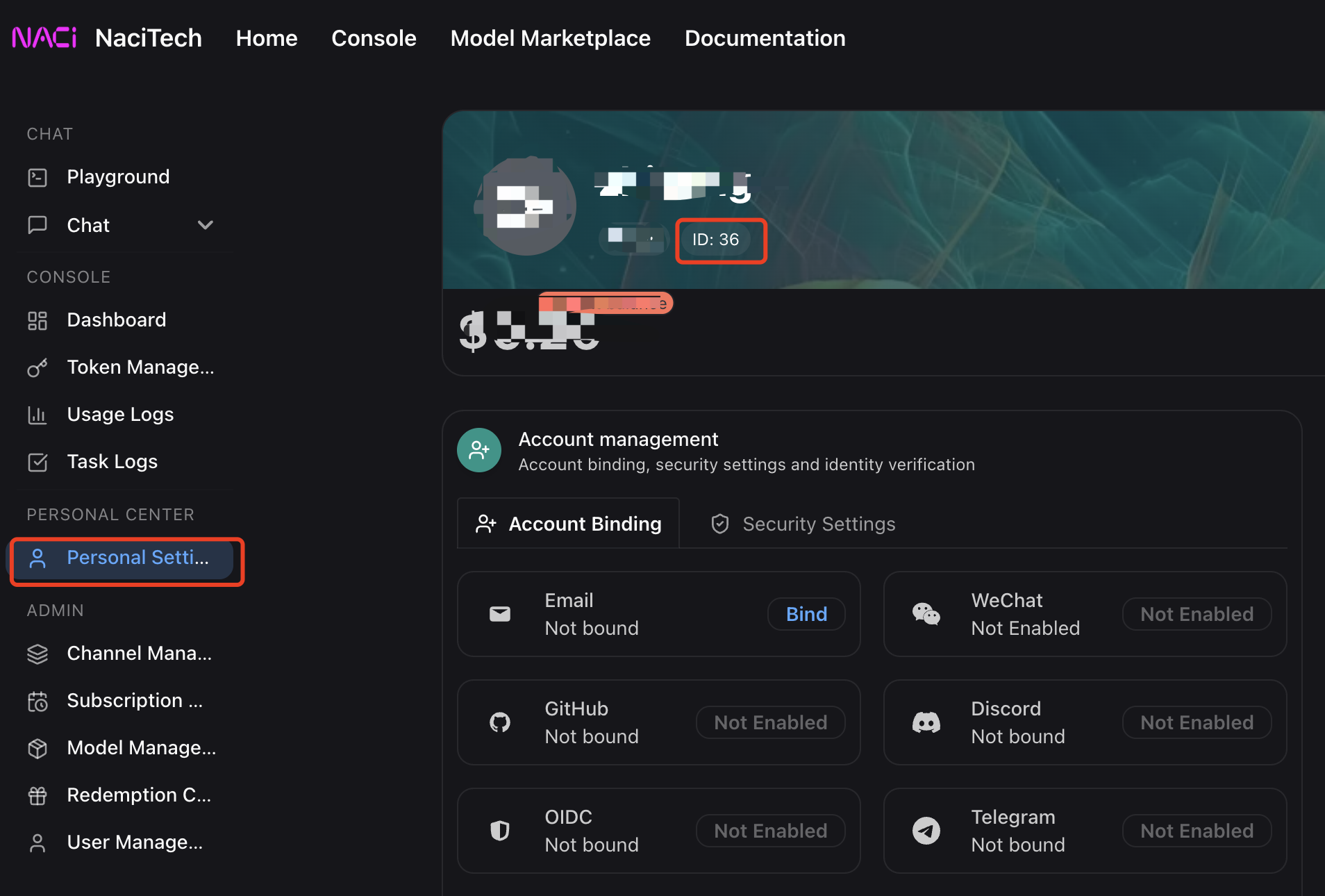Click the Dashboard grid icon

[x=37, y=320]
